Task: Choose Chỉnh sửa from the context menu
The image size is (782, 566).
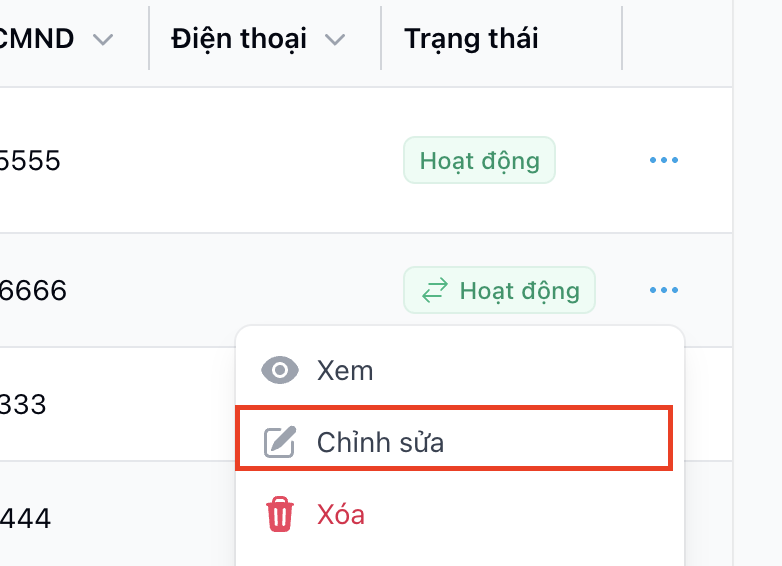Action: 380,442
